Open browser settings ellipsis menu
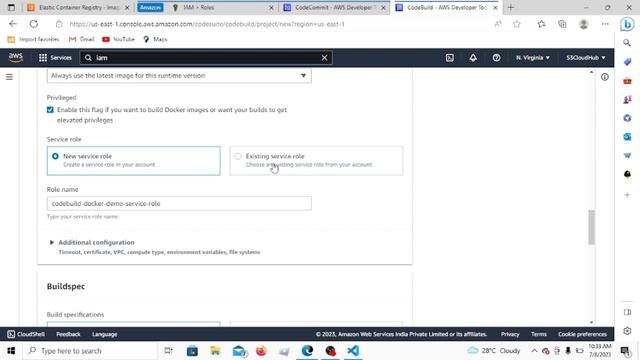The width and height of the screenshot is (640, 360). 605,24
